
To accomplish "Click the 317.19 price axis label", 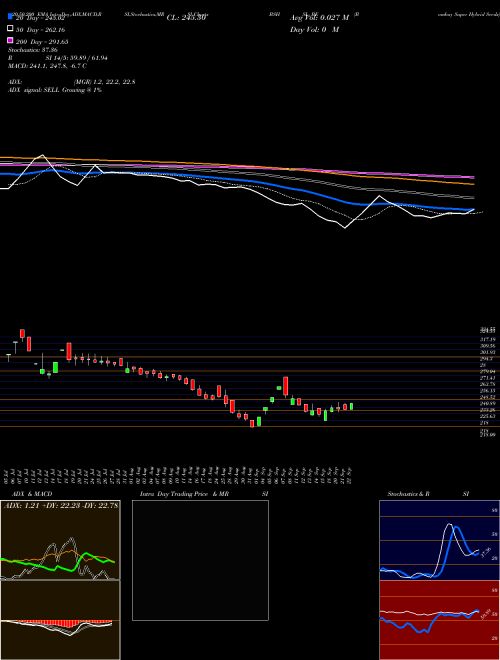I will [489, 339].
